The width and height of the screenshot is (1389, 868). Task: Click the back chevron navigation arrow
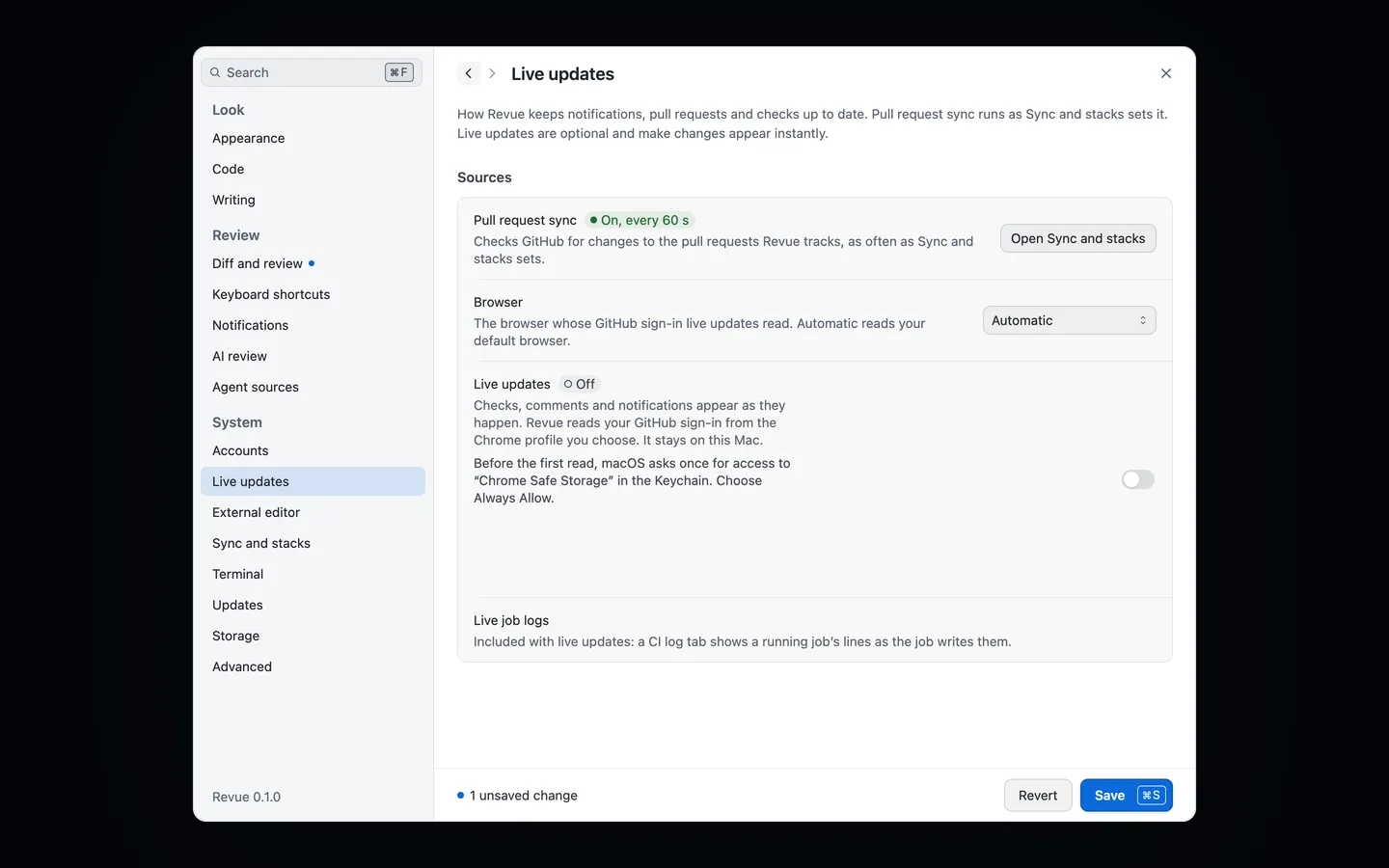point(469,73)
